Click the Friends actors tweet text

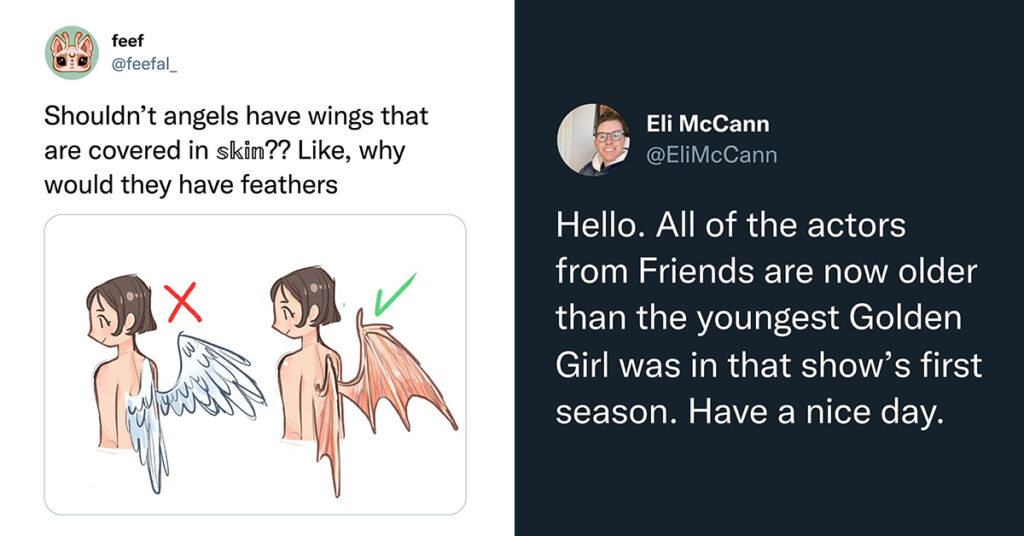tap(768, 318)
